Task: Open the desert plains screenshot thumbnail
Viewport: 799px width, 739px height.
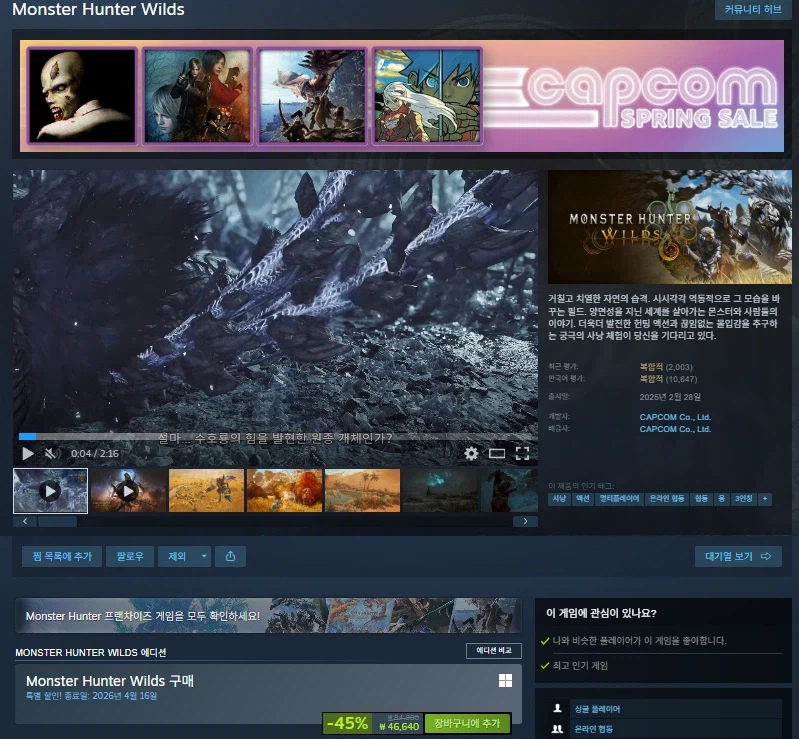Action: pyautogui.click(x=206, y=491)
